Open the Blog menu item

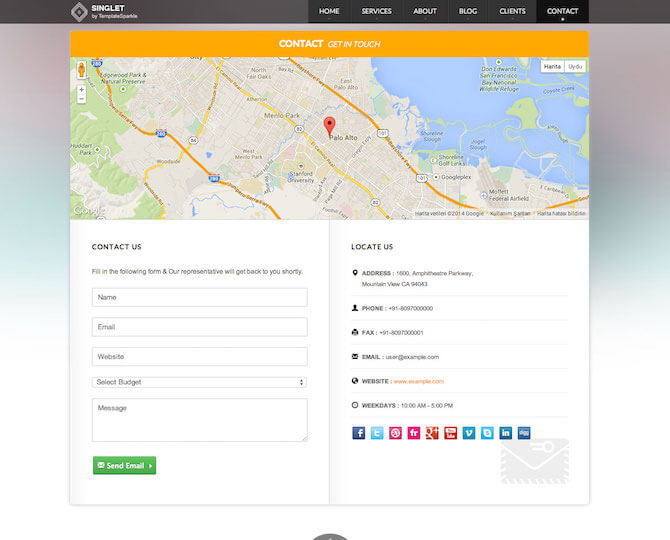[468, 12]
